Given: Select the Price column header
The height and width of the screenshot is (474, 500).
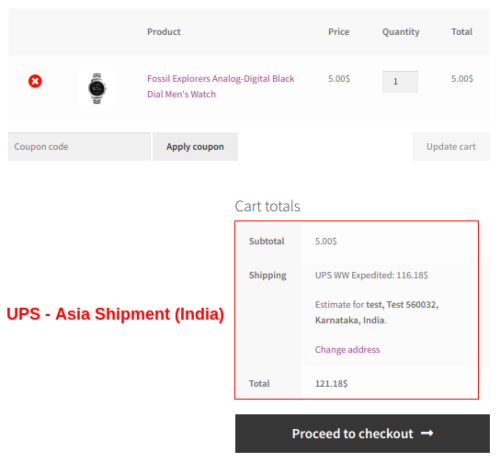Looking at the screenshot, I should coord(339,32).
